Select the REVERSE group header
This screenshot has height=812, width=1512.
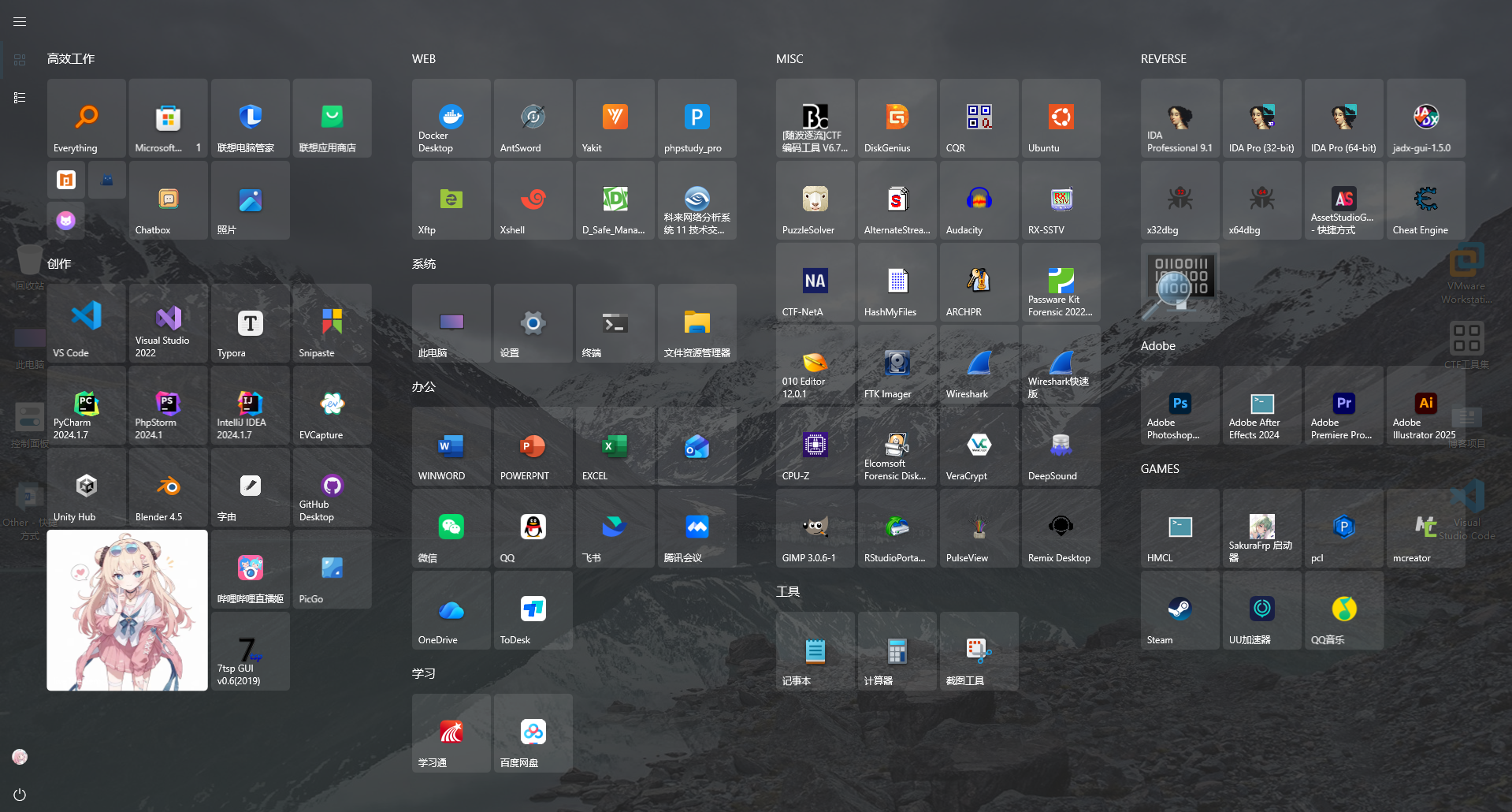pyautogui.click(x=1163, y=59)
